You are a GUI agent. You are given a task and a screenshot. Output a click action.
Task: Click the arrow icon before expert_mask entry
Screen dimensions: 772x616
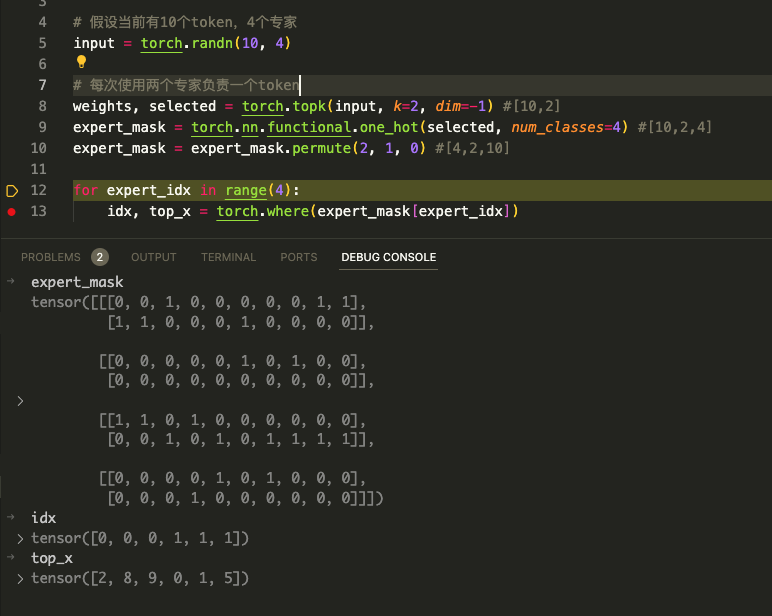10,282
